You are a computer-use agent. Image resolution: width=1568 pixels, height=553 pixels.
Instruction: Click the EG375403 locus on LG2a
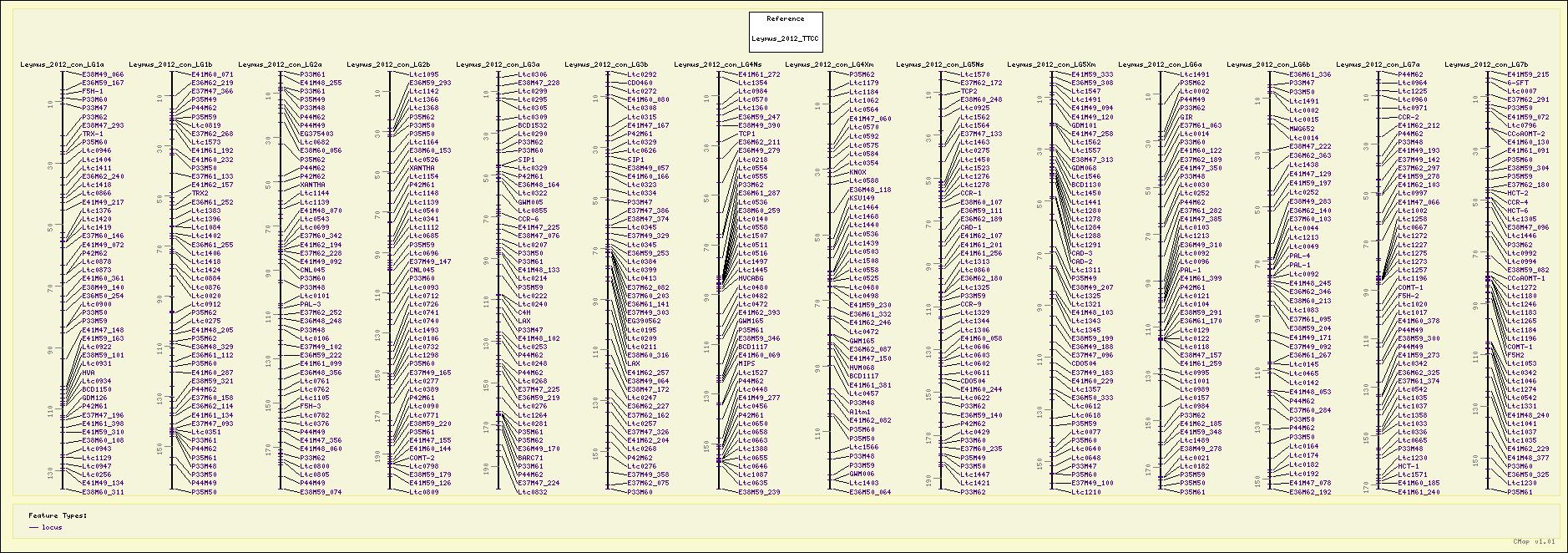(x=316, y=134)
